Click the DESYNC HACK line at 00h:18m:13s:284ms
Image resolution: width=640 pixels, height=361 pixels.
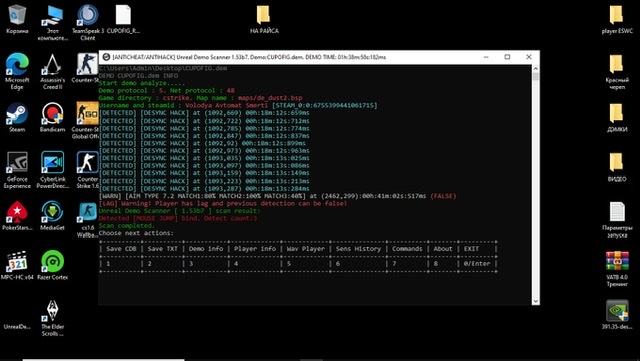(204, 189)
